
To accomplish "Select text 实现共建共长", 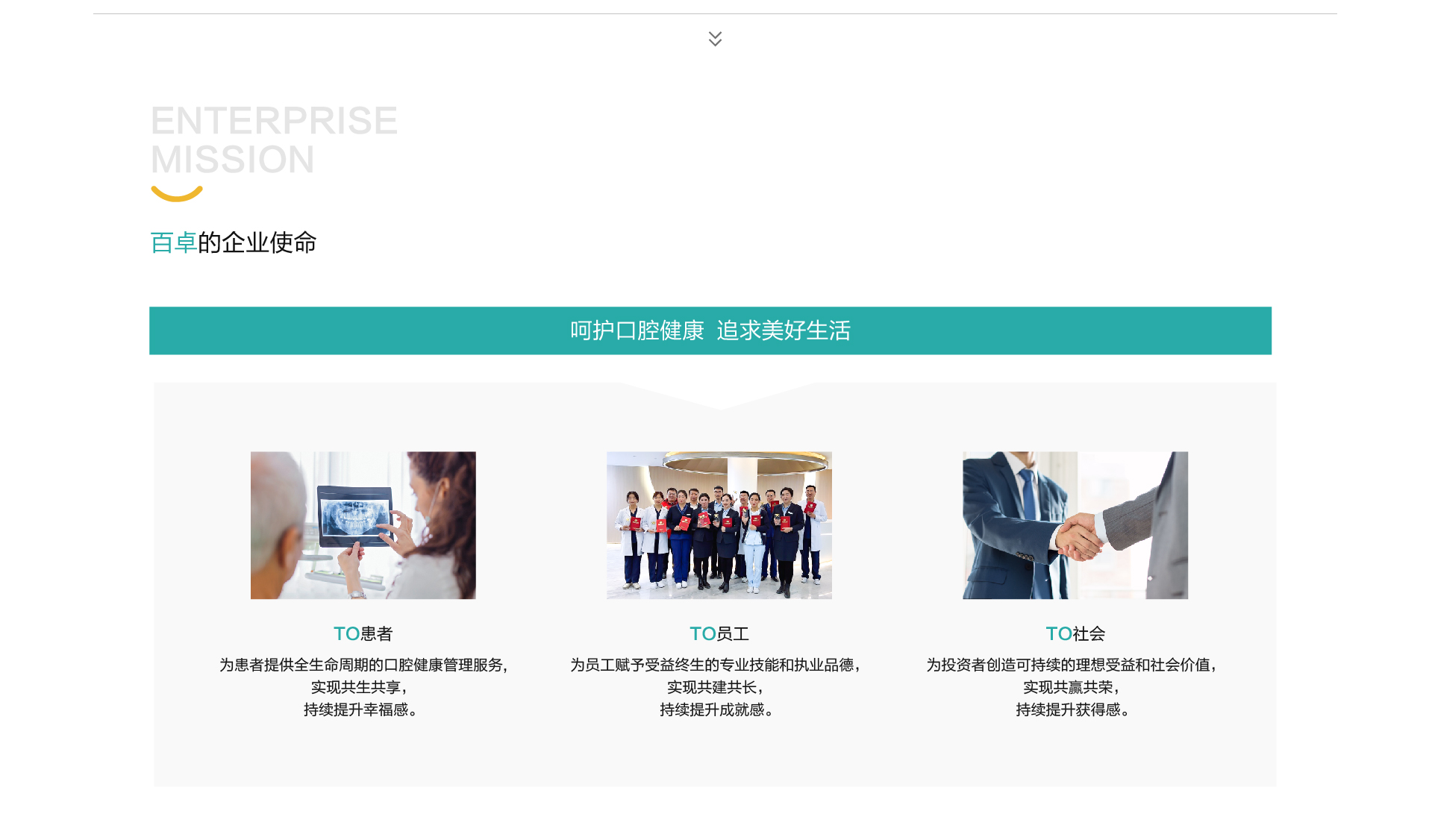I will click(x=711, y=687).
